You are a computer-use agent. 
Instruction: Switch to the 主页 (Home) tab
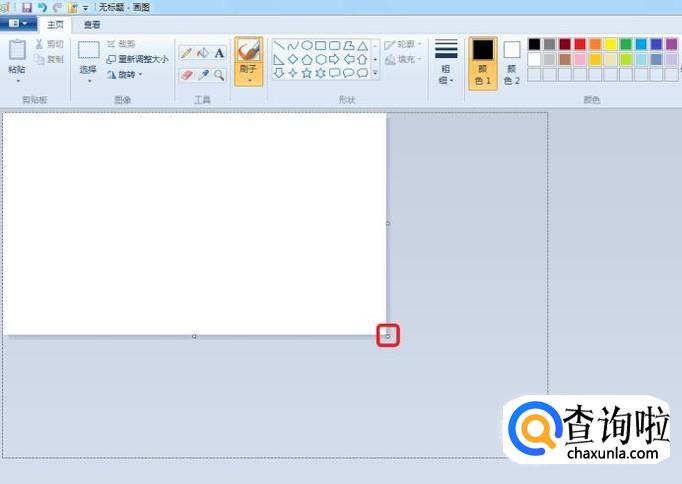[55, 25]
